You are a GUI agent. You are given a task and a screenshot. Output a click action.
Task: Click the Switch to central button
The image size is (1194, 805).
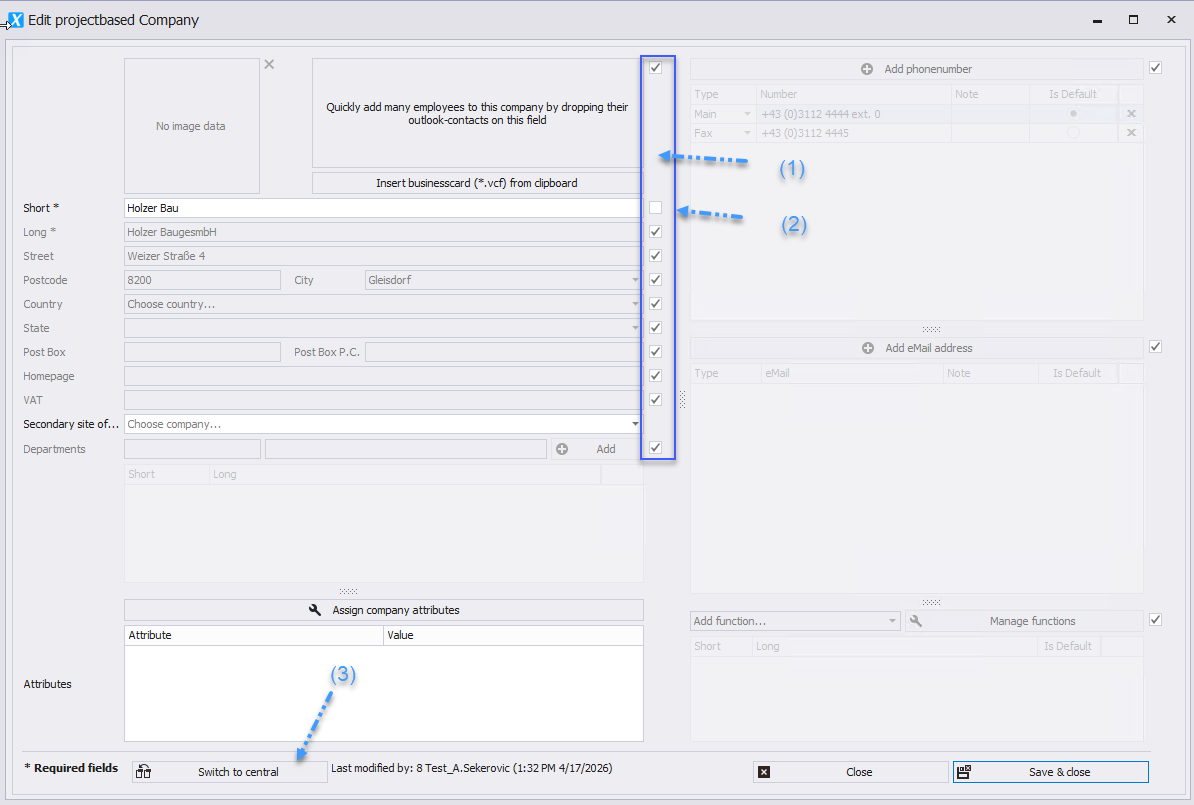(x=229, y=772)
